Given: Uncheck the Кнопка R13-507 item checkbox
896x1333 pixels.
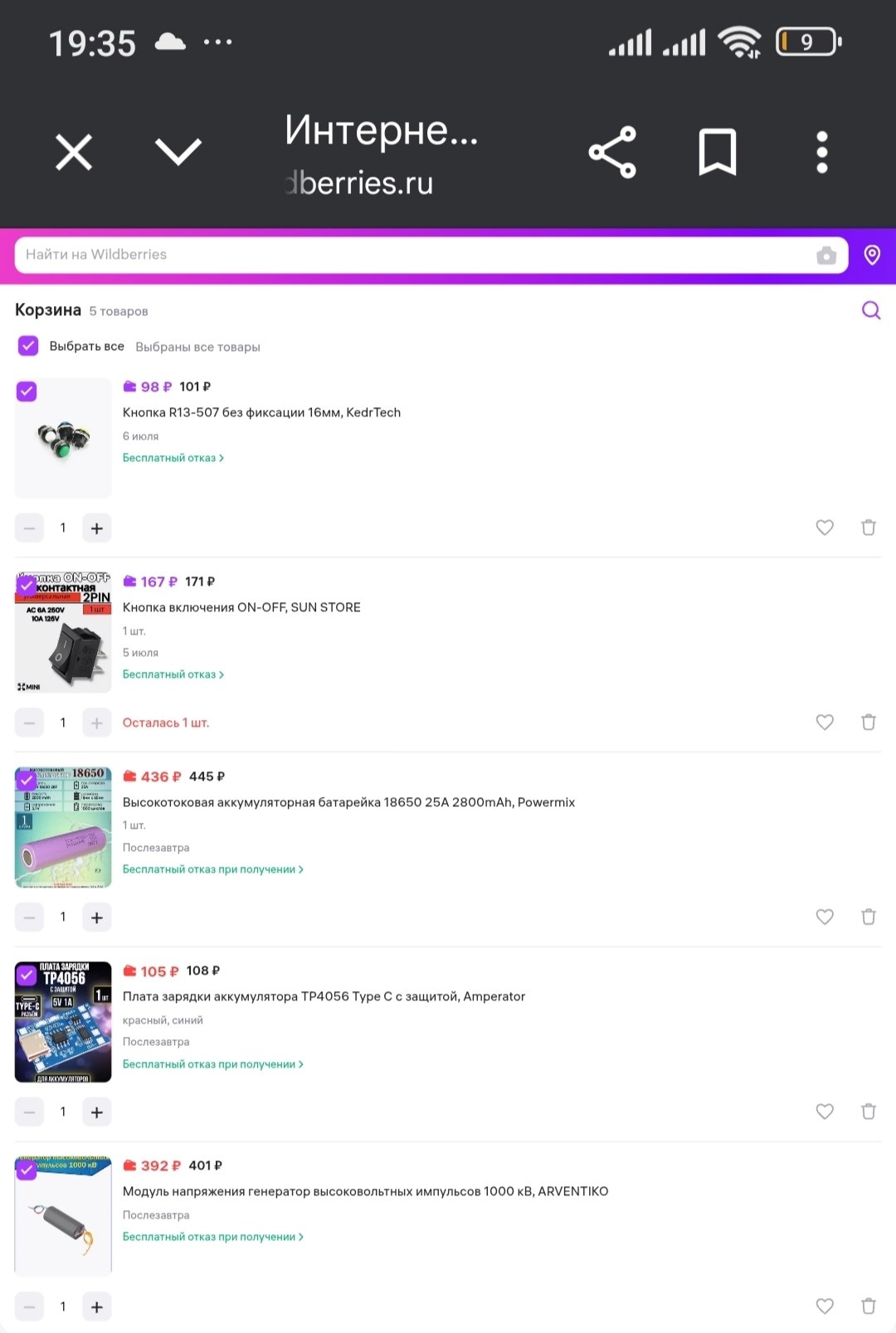Looking at the screenshot, I should coord(27,392).
